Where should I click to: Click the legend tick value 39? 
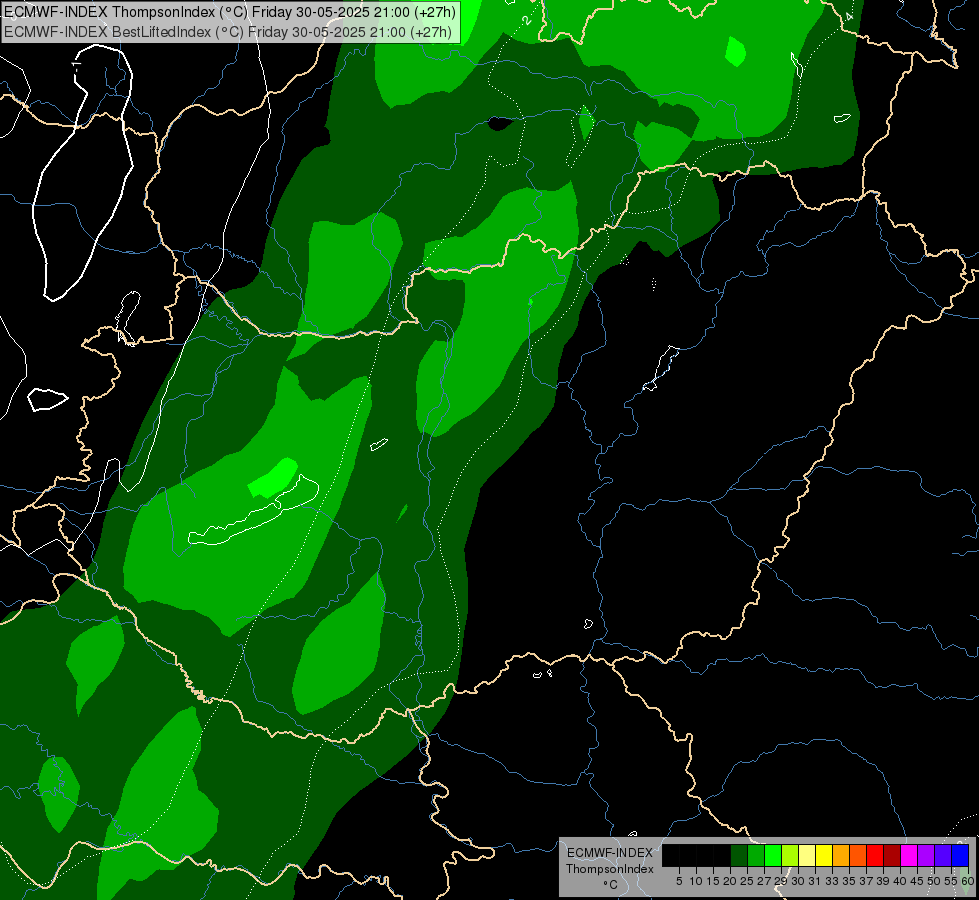tap(883, 881)
